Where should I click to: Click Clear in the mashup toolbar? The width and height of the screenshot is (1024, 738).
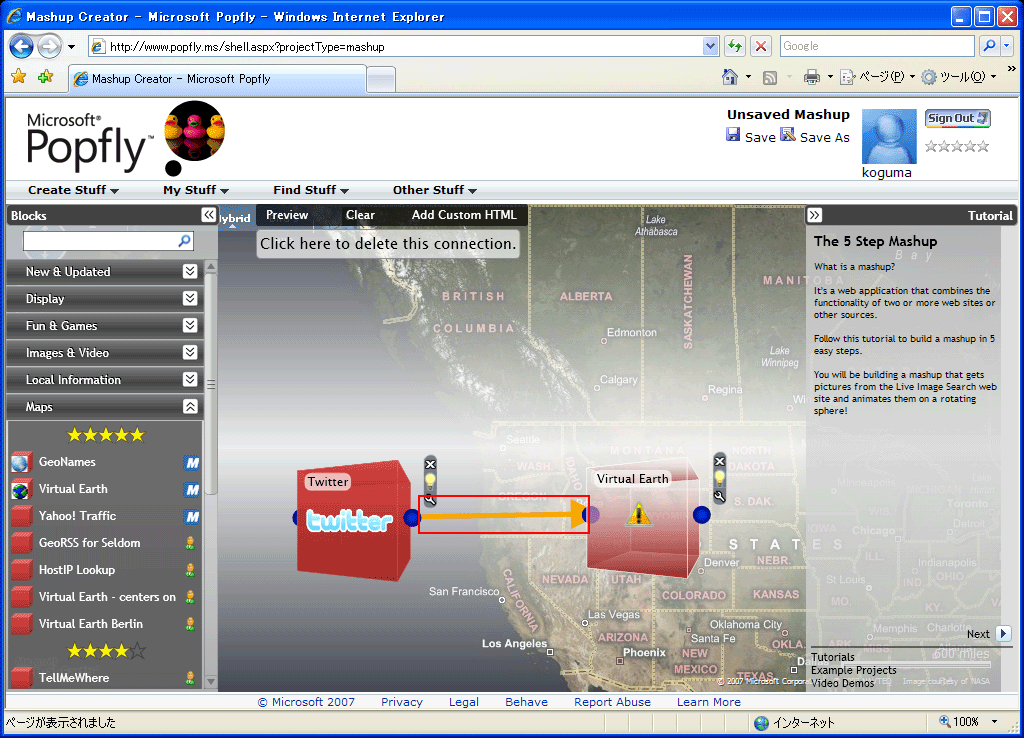(x=360, y=215)
